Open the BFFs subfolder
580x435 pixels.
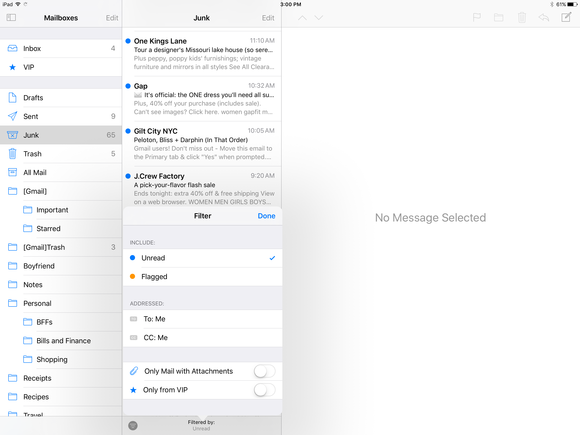[x=61, y=322]
